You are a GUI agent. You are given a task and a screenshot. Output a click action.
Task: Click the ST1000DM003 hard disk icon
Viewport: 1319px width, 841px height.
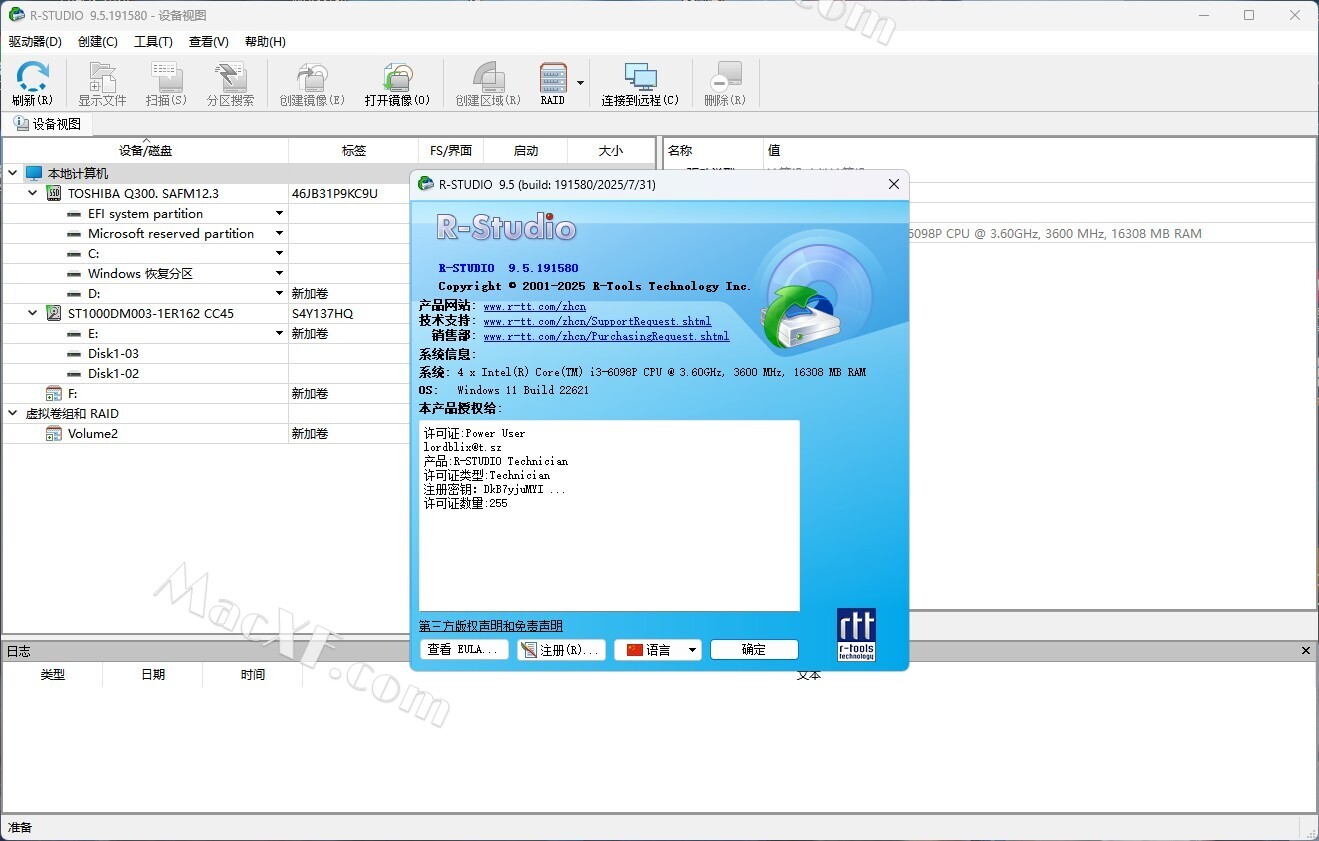point(54,313)
